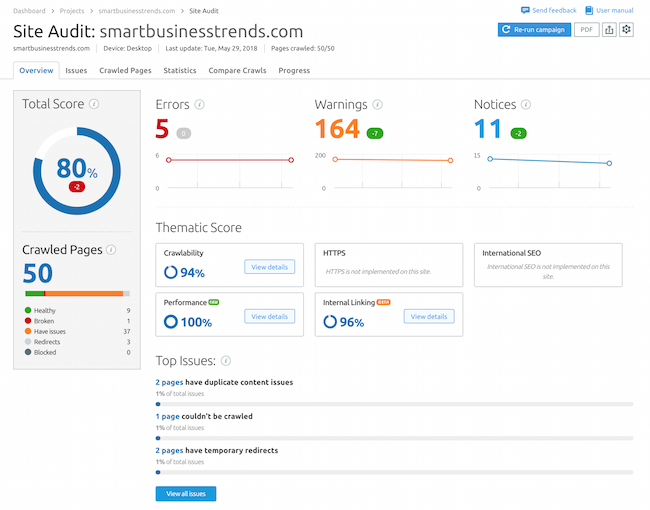Click the User manual book icon

[589, 10]
